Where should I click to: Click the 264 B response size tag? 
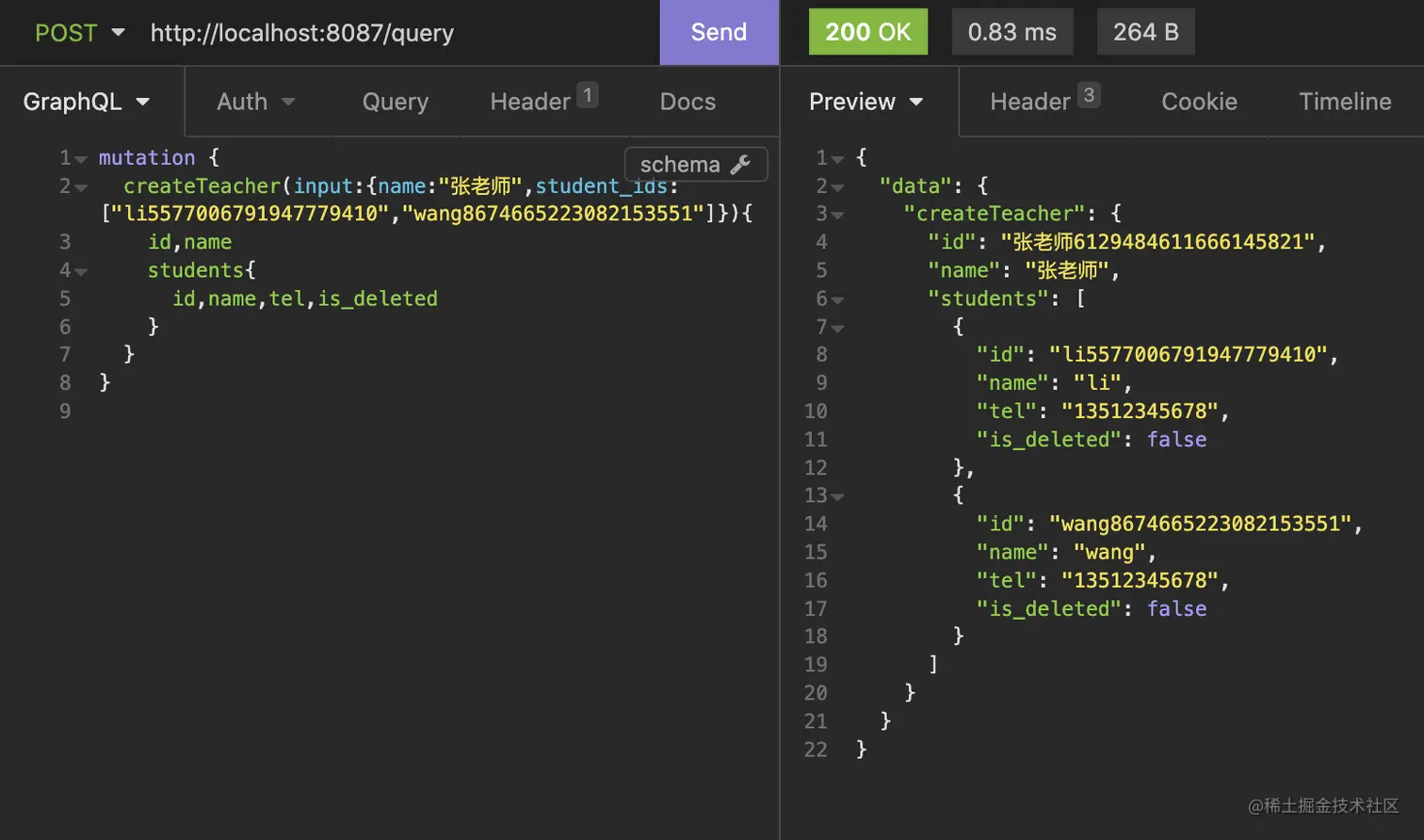[1146, 32]
